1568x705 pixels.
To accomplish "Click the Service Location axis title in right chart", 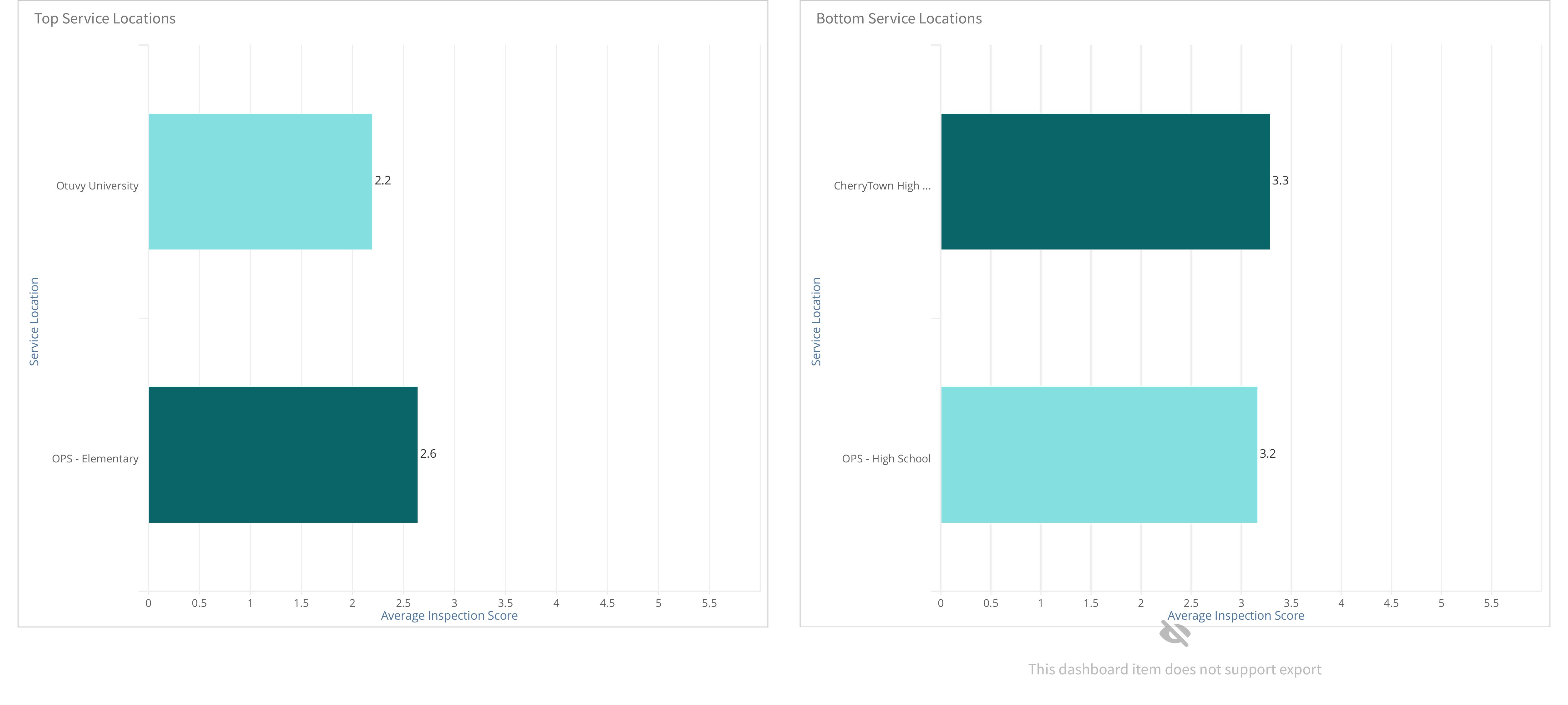I will pos(816,321).
